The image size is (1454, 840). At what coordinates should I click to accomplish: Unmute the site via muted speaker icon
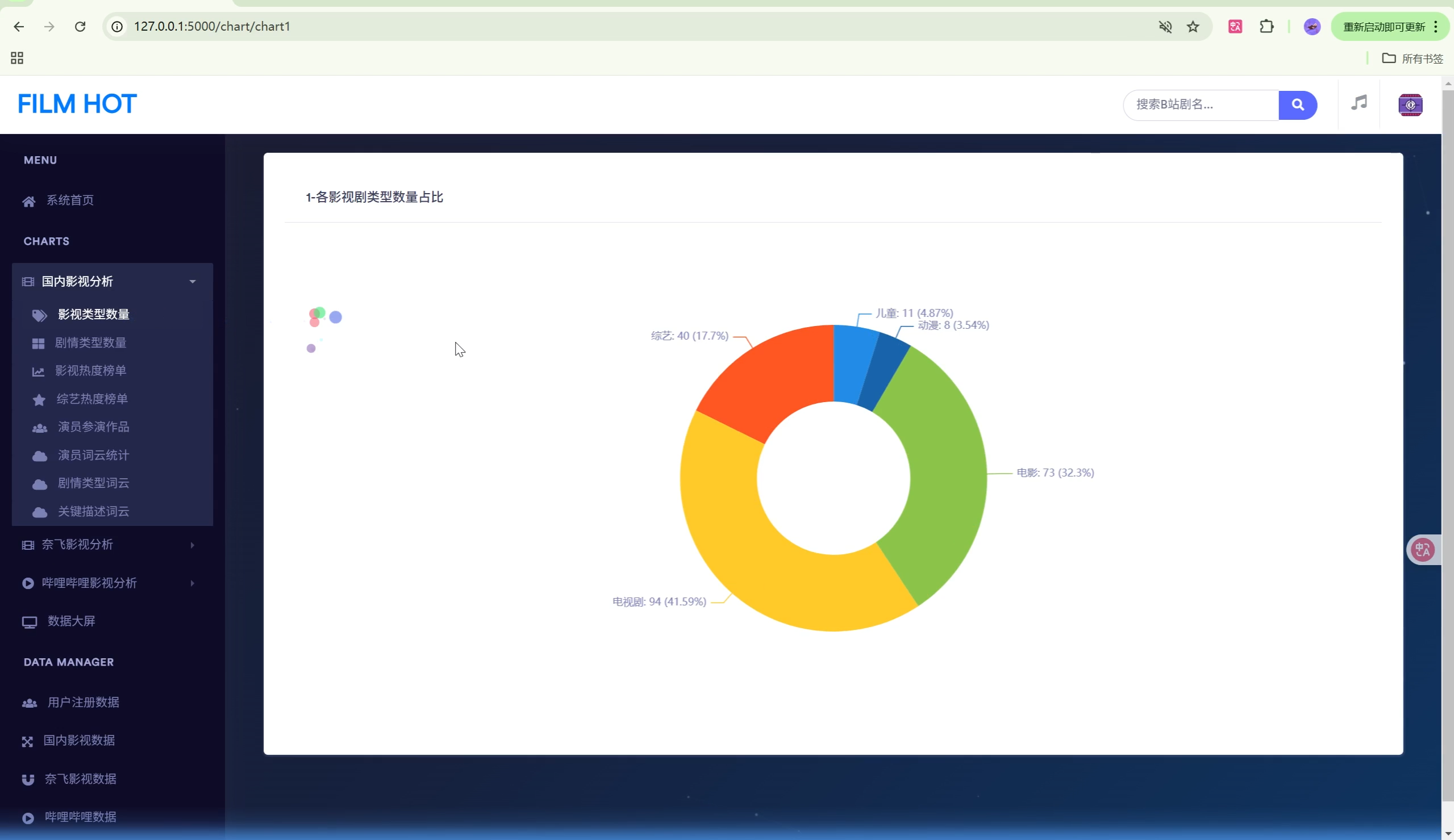coord(1165,27)
